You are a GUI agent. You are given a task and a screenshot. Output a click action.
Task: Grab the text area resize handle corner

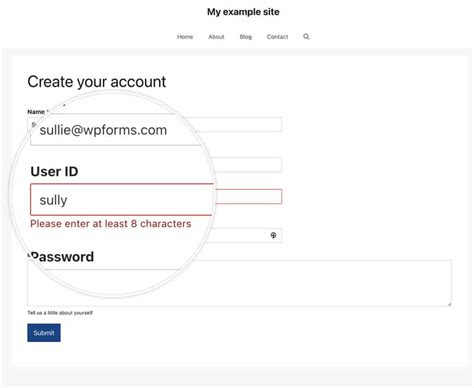click(449, 304)
